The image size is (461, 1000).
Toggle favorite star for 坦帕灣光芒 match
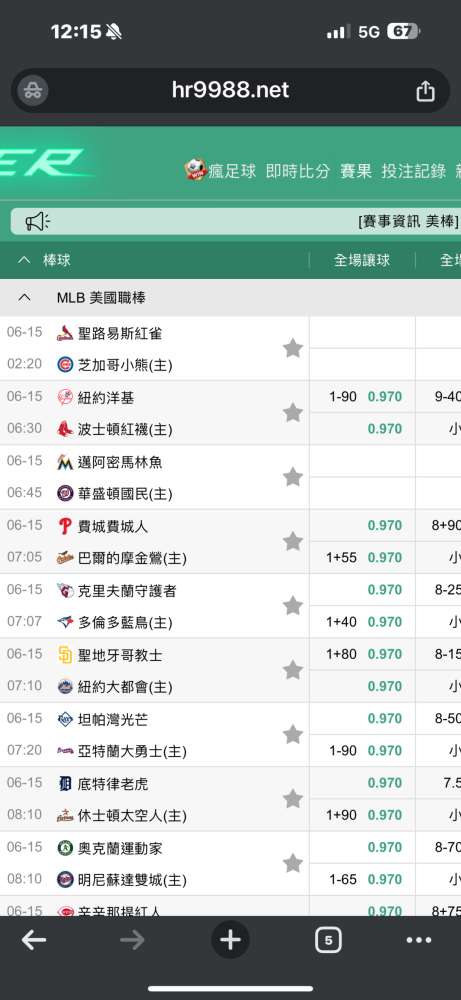pyautogui.click(x=293, y=735)
